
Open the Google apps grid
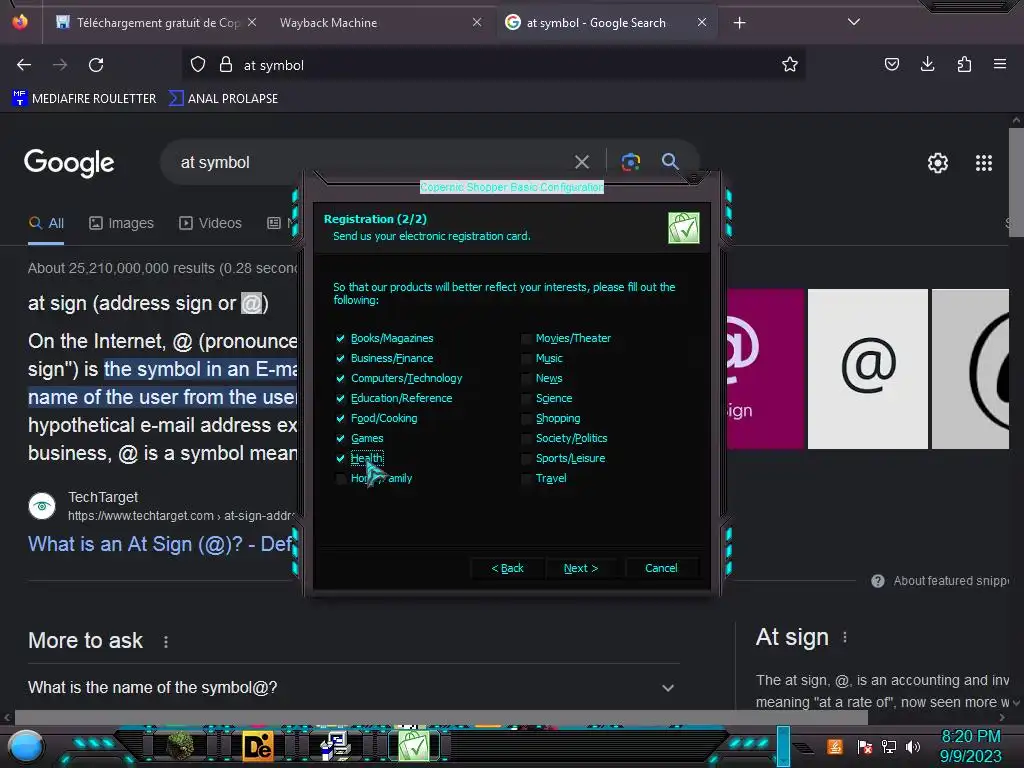click(984, 163)
